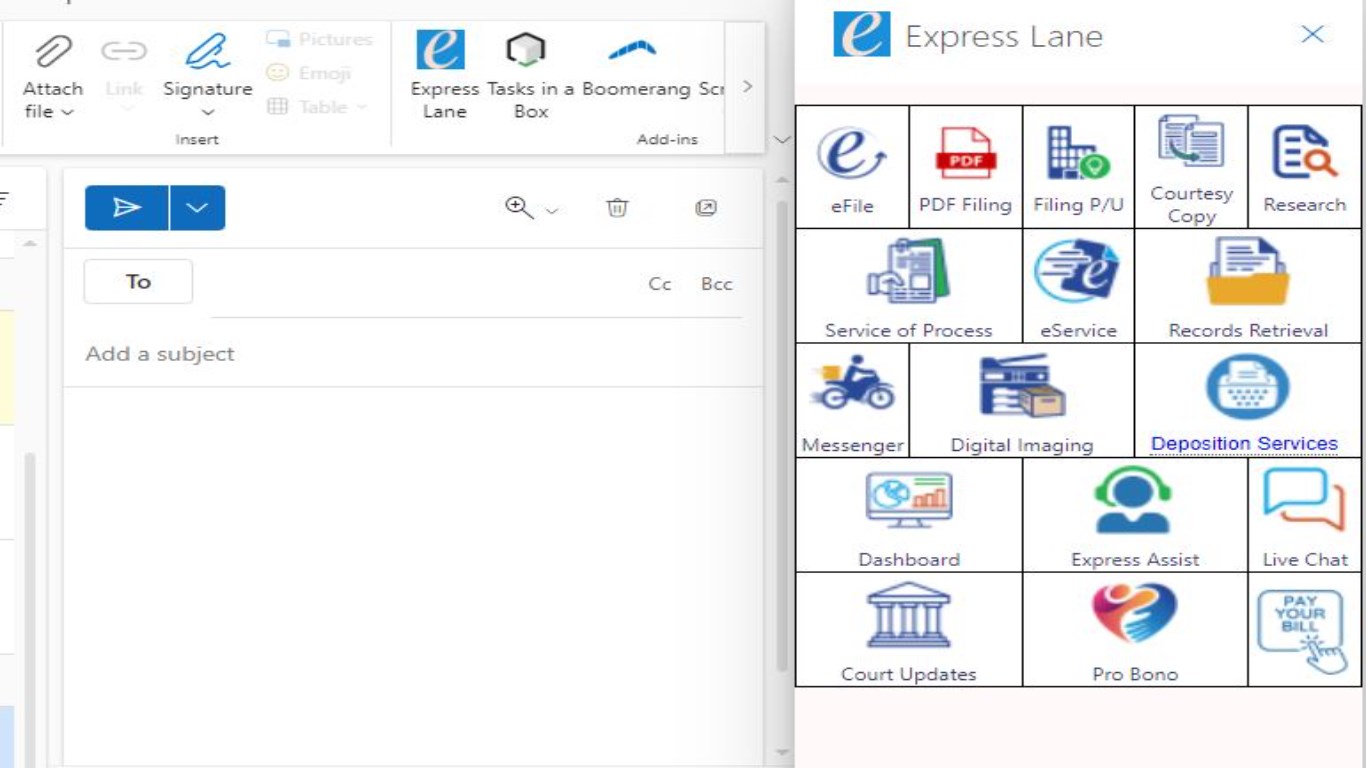Select the Digital Imaging tile

coord(1022,400)
